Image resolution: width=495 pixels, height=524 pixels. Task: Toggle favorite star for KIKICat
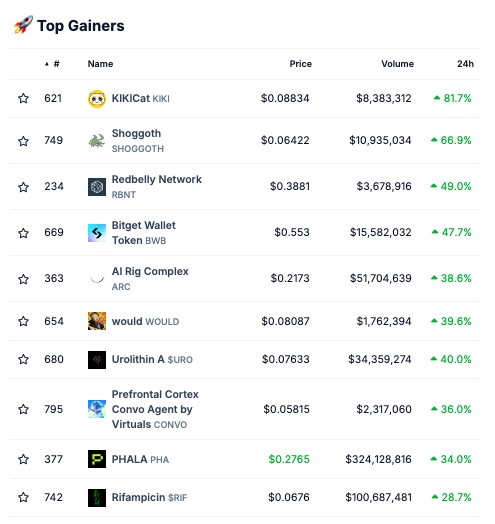(x=23, y=98)
